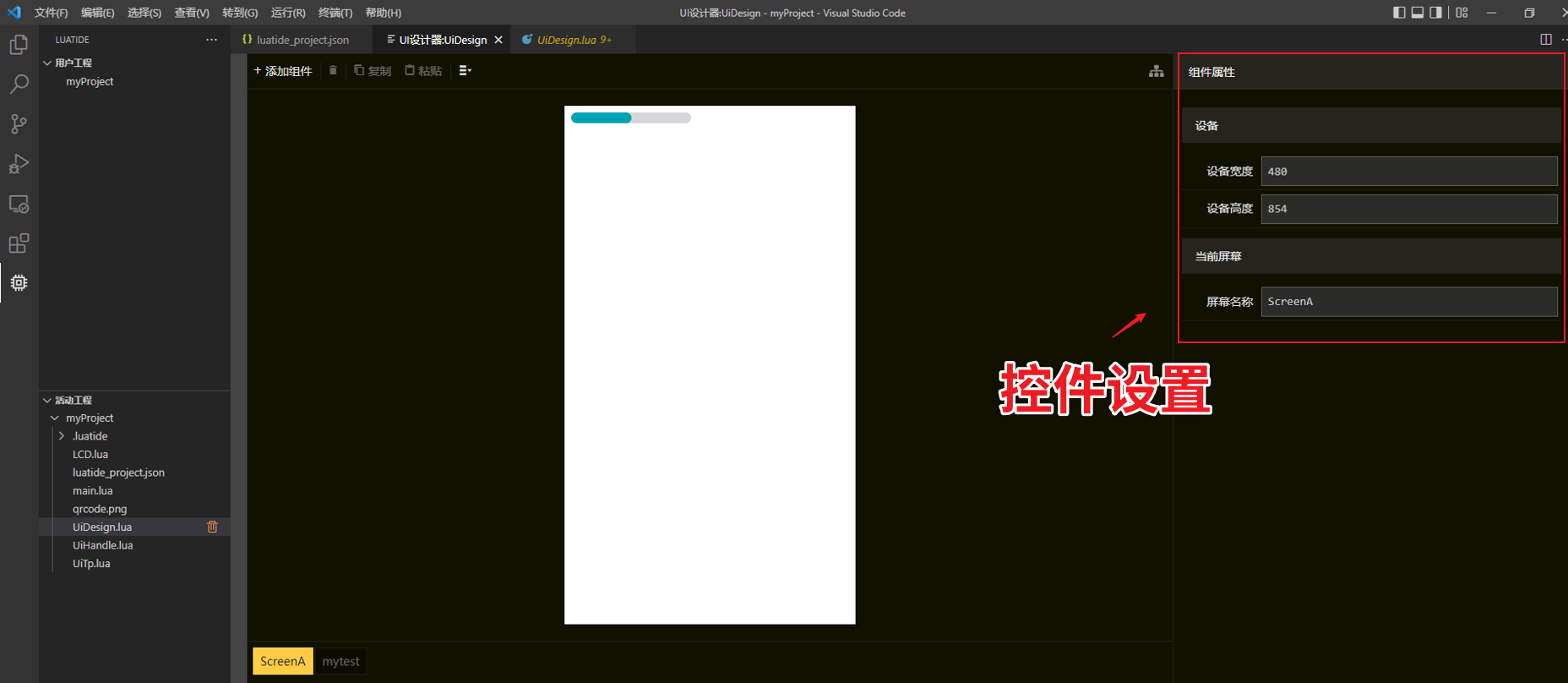This screenshot has height=683, width=1568.
Task: Switch to luatide_project.json tab
Action: click(302, 40)
